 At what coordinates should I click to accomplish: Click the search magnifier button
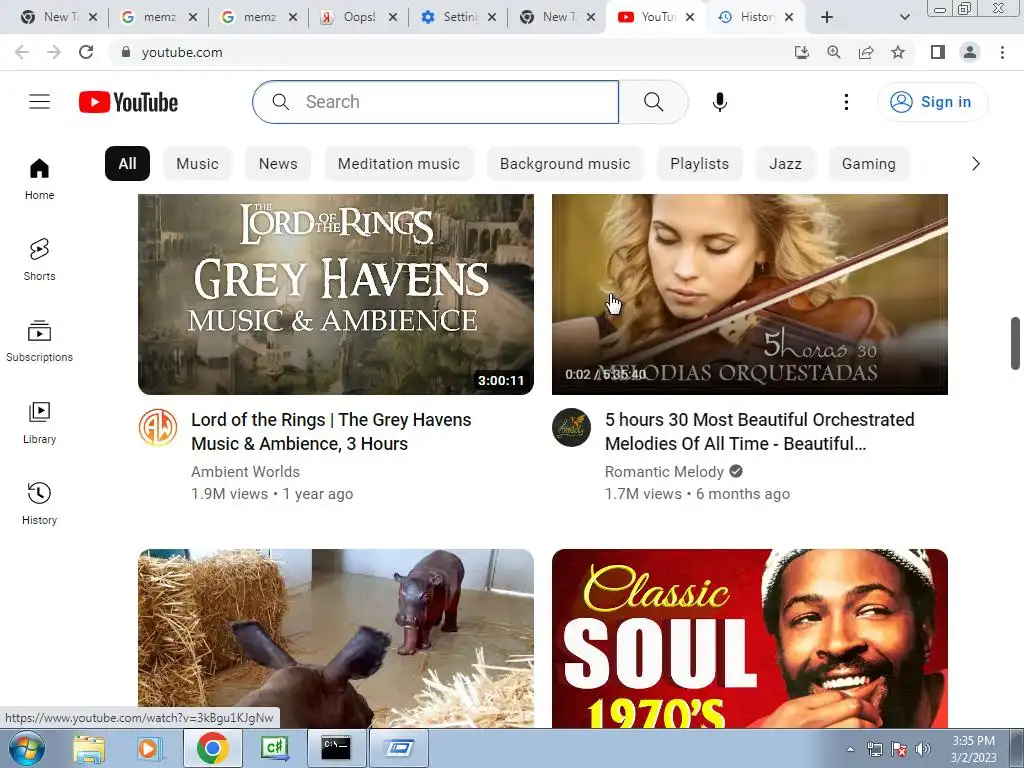653,102
